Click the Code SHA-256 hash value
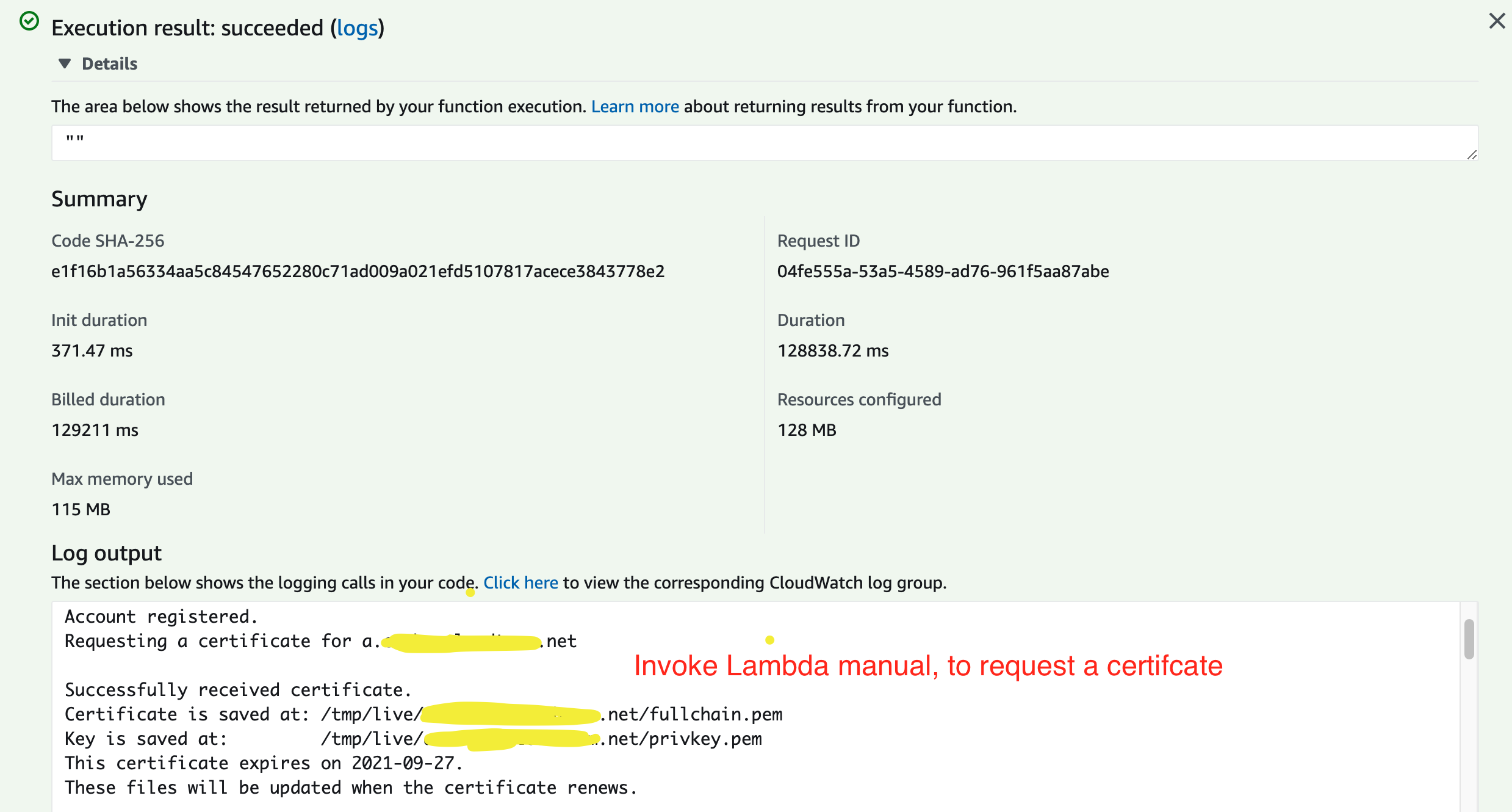 coord(358,271)
